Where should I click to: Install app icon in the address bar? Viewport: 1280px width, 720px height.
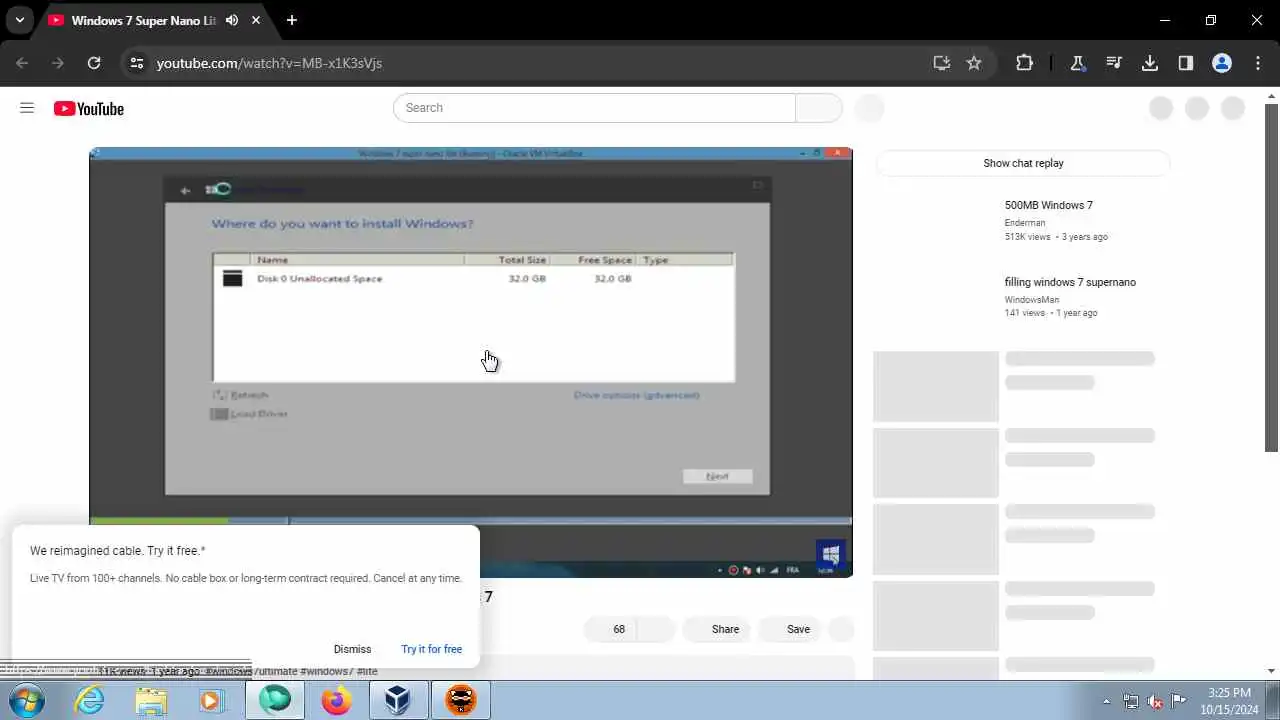(941, 63)
